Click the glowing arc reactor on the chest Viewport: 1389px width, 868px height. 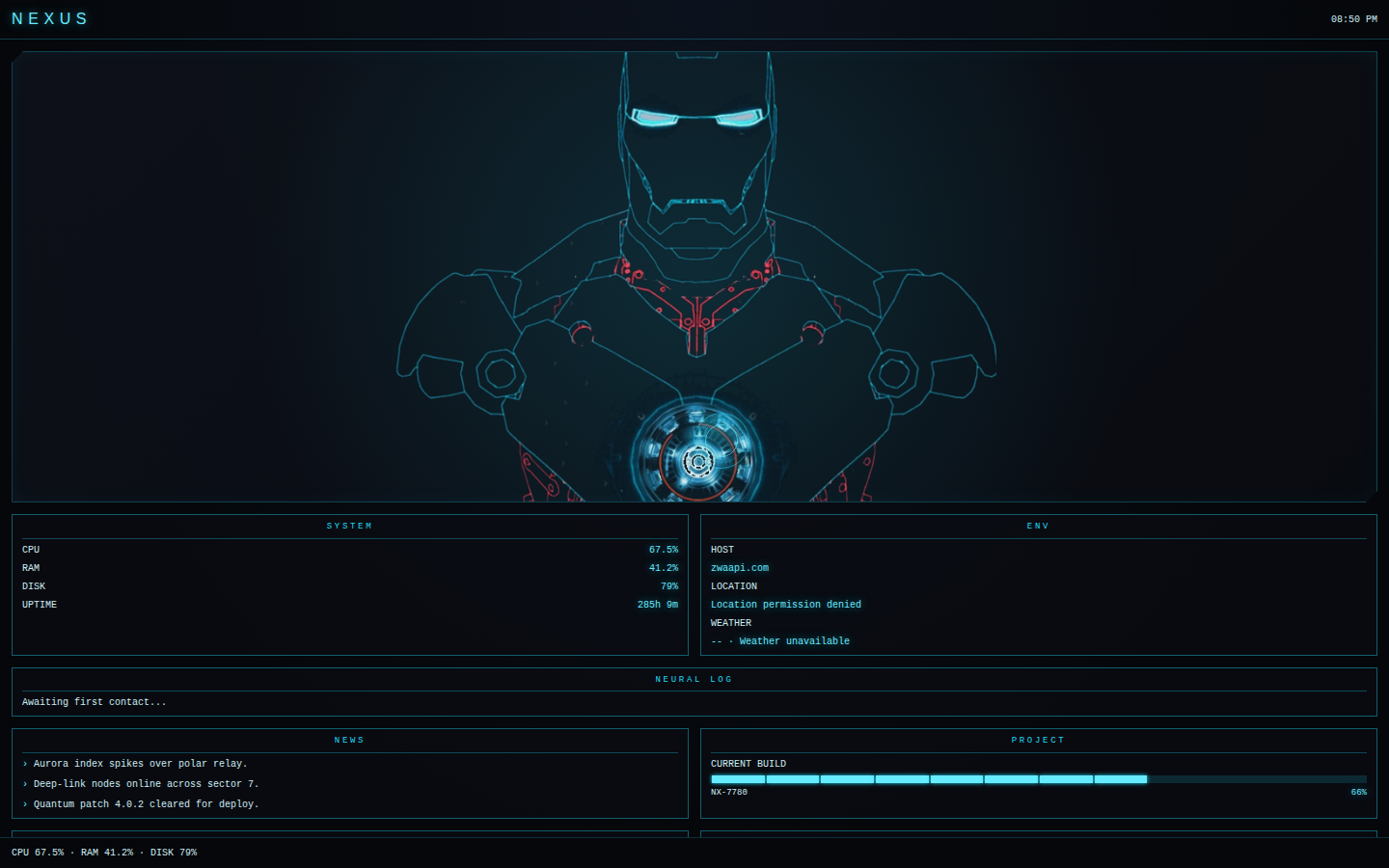coord(696,452)
